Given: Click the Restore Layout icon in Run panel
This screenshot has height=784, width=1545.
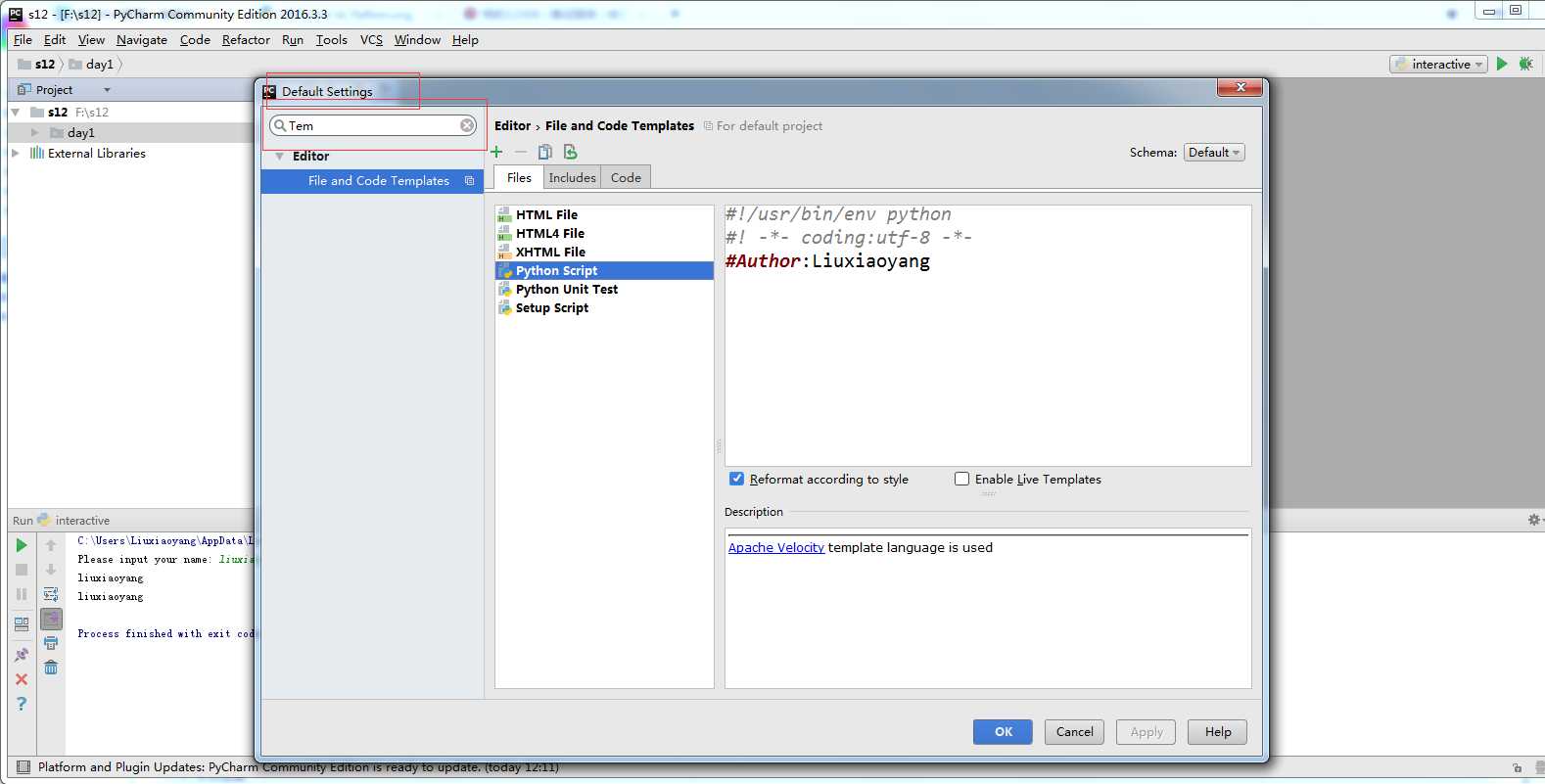Looking at the screenshot, I should pos(22,624).
